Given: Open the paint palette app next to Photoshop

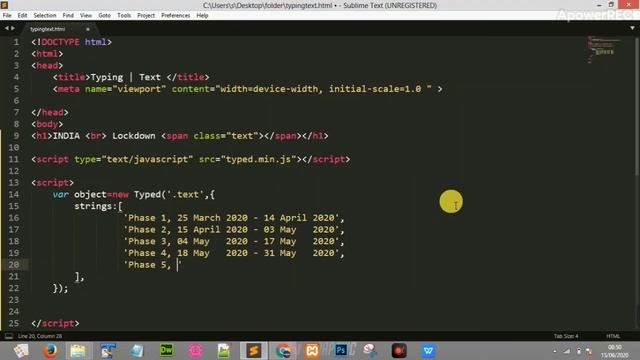Looking at the screenshot, I should tap(370, 351).
